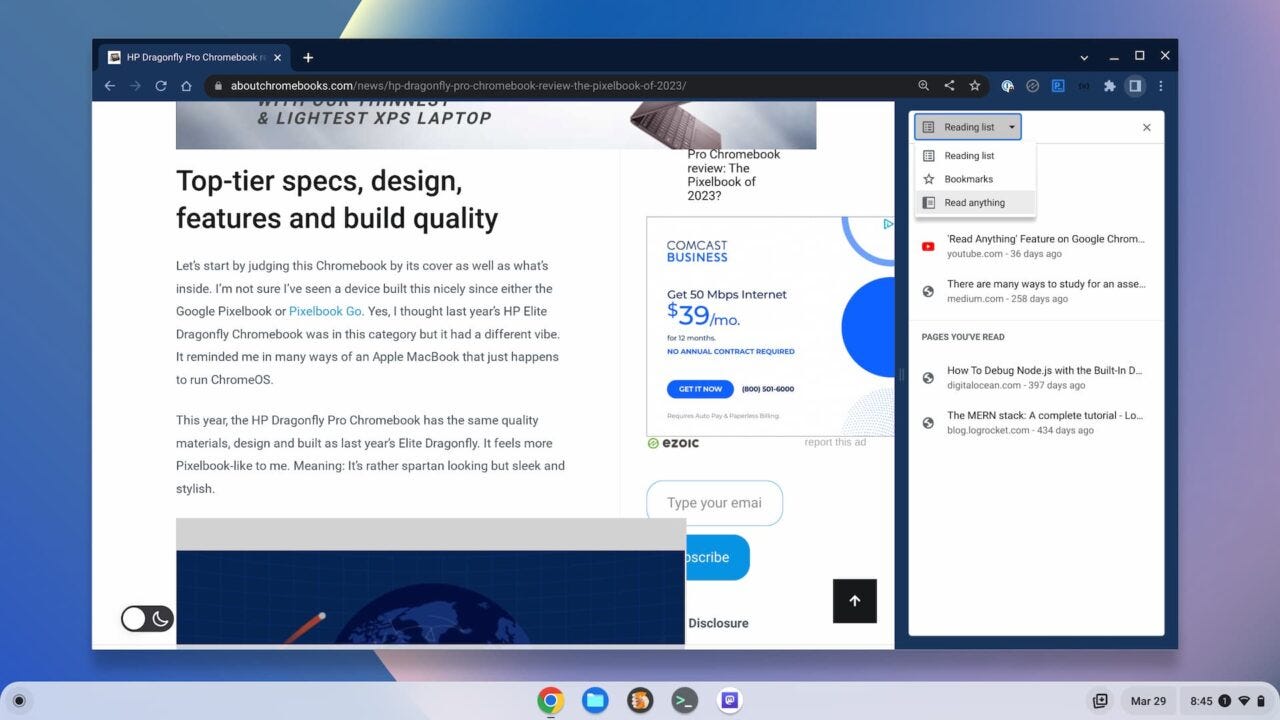The width and height of the screenshot is (1280, 720).
Task: Click report this ad link
Action: [835, 442]
